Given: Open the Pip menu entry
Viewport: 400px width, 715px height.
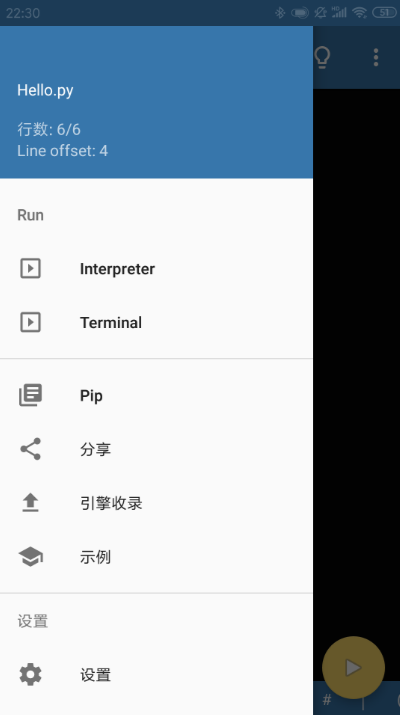Looking at the screenshot, I should click(x=156, y=395).
